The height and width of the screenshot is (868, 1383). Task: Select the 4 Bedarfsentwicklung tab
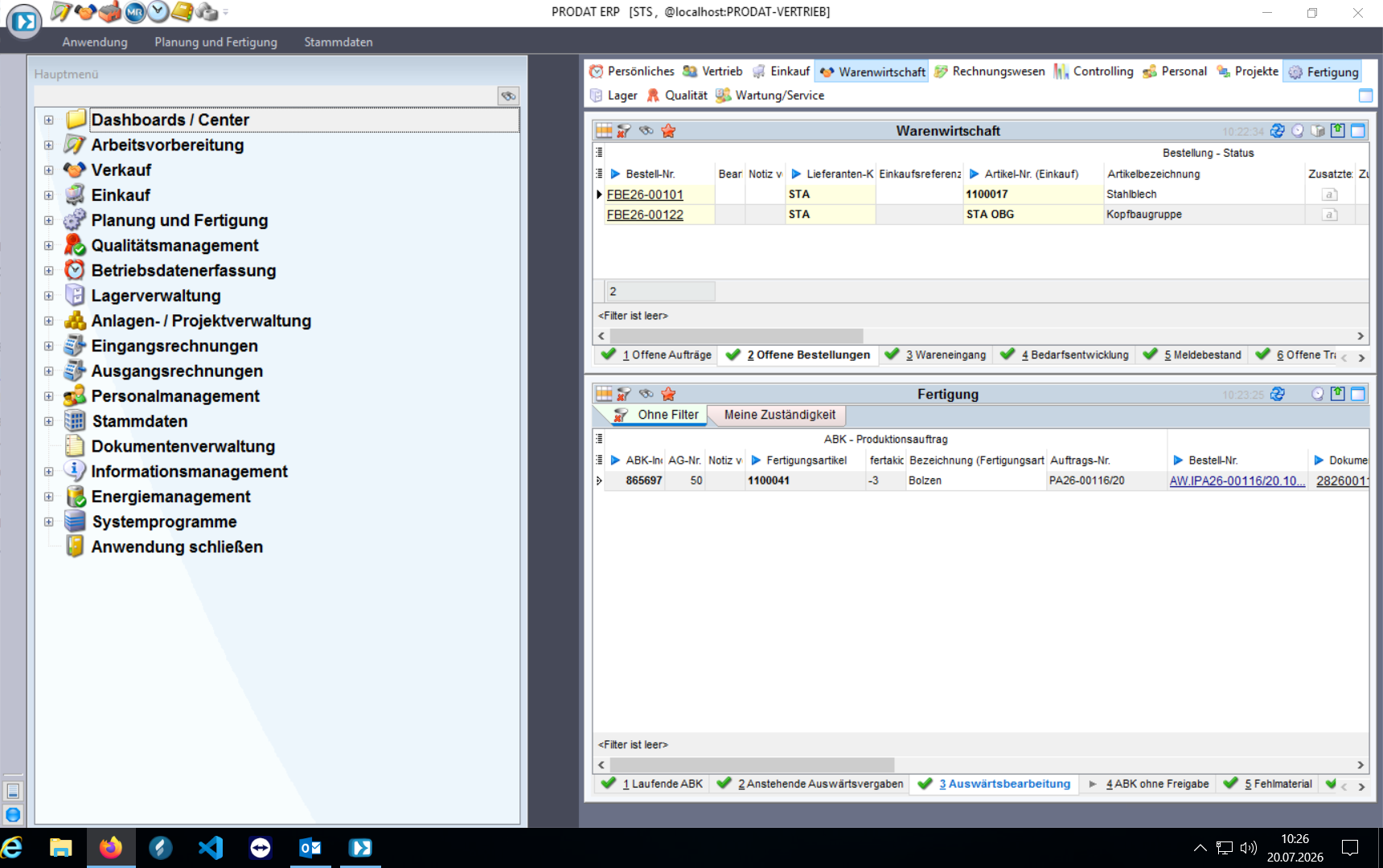(x=1065, y=354)
